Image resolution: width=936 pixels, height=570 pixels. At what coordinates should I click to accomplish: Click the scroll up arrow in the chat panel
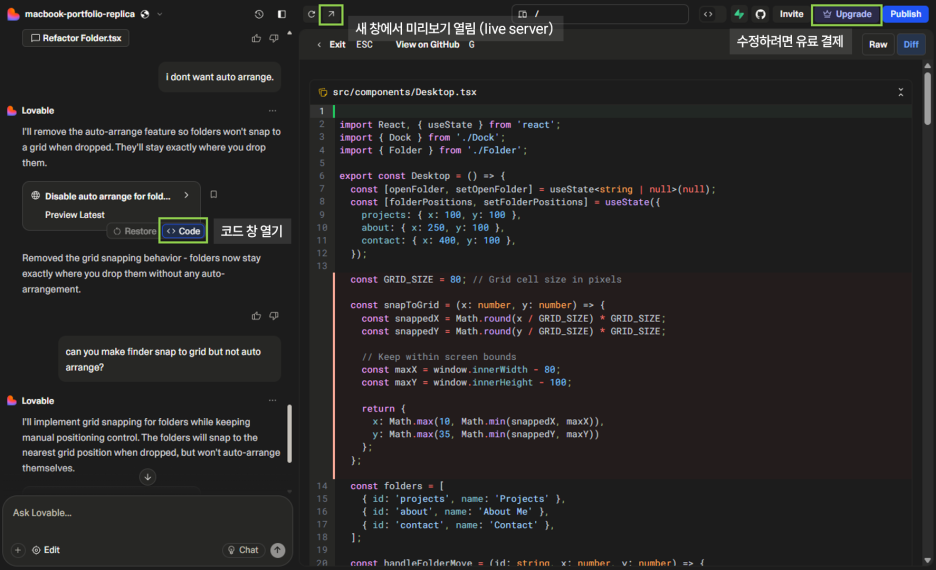coord(290,33)
